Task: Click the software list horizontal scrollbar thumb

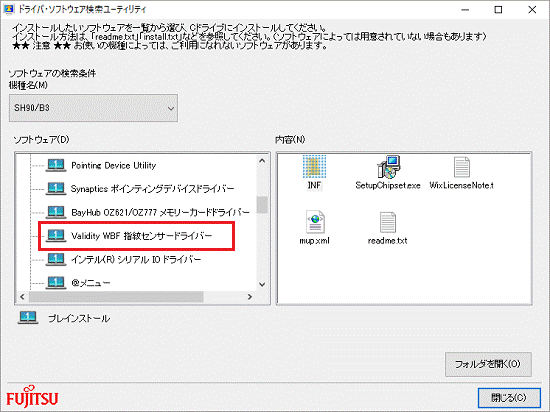Action: click(x=116, y=297)
